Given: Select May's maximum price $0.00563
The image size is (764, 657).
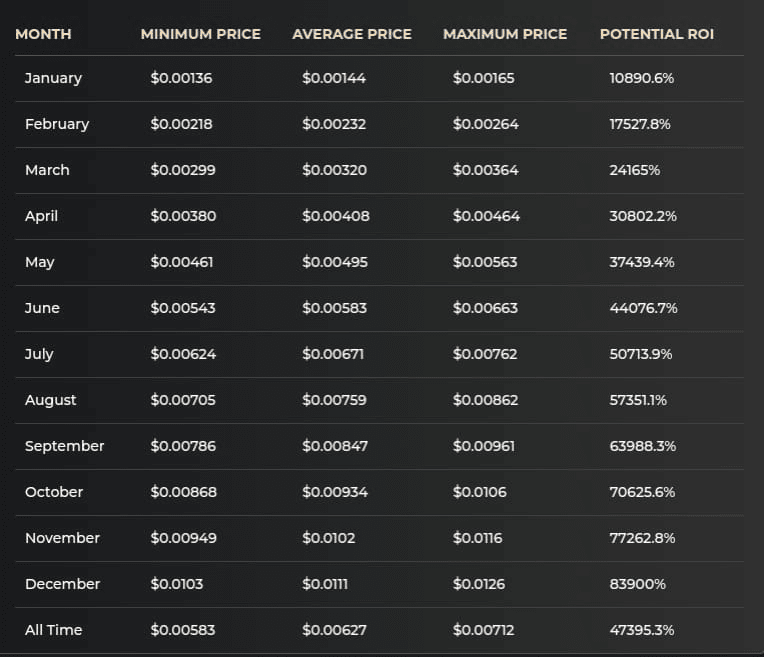Looking at the screenshot, I should pyautogui.click(x=485, y=262).
